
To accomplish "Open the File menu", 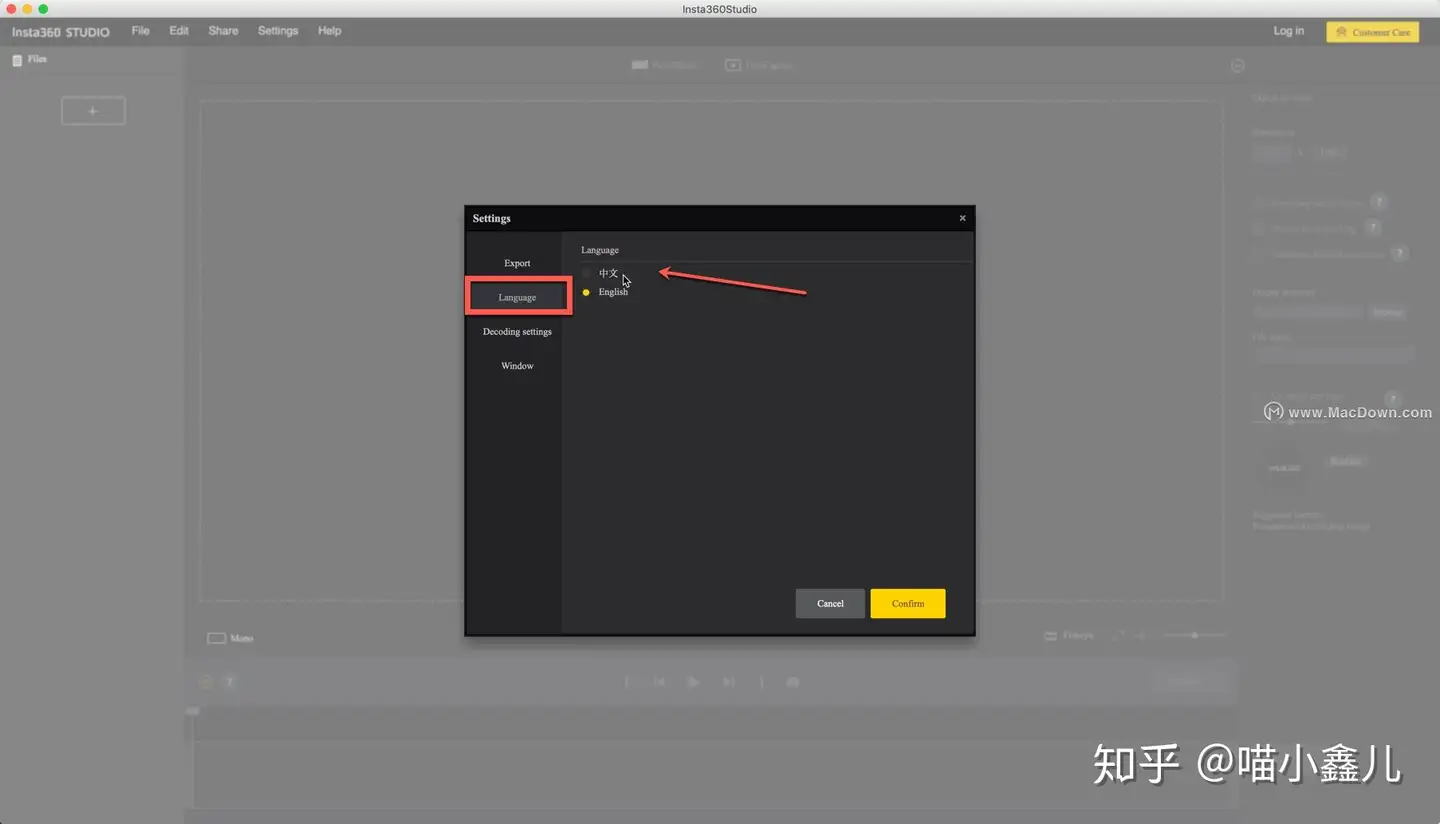I will 141,31.
